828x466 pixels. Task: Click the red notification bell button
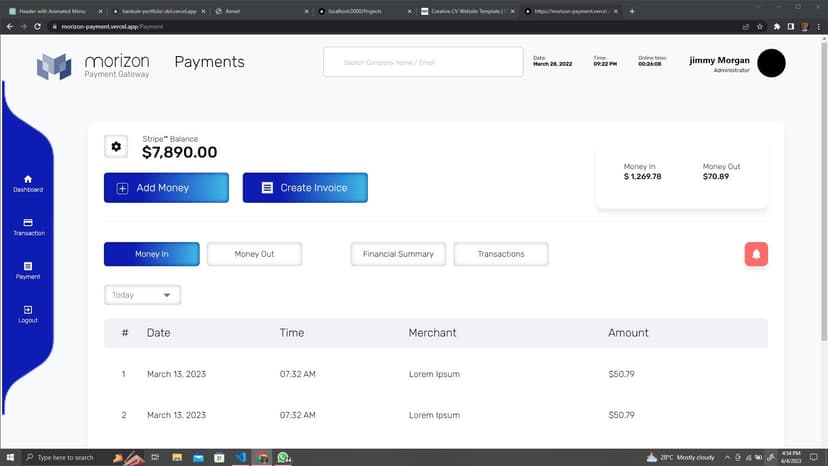click(756, 254)
